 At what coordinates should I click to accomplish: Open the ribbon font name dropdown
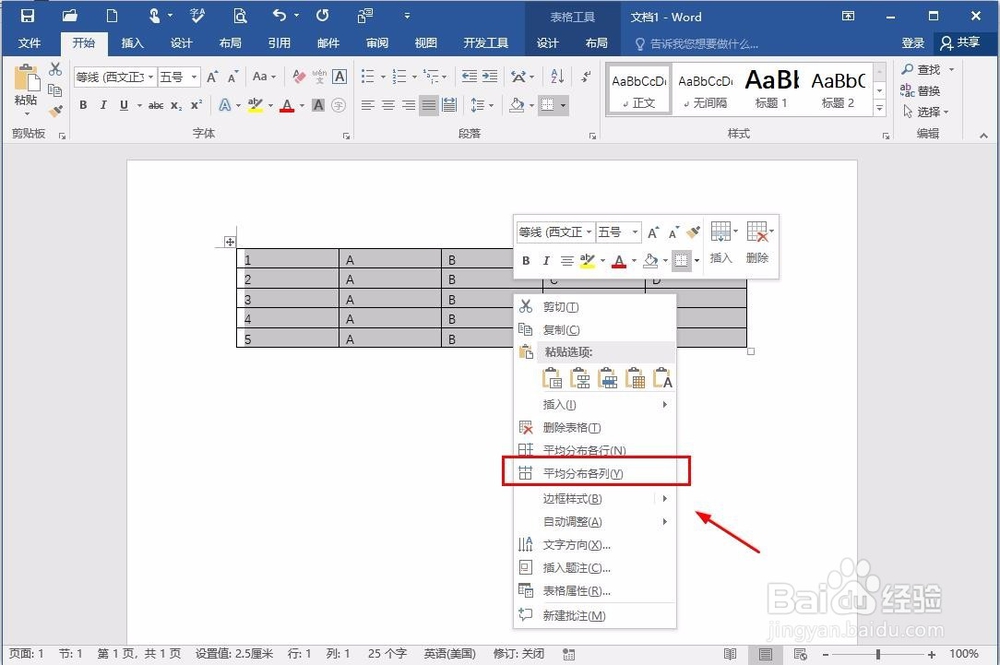click(151, 77)
